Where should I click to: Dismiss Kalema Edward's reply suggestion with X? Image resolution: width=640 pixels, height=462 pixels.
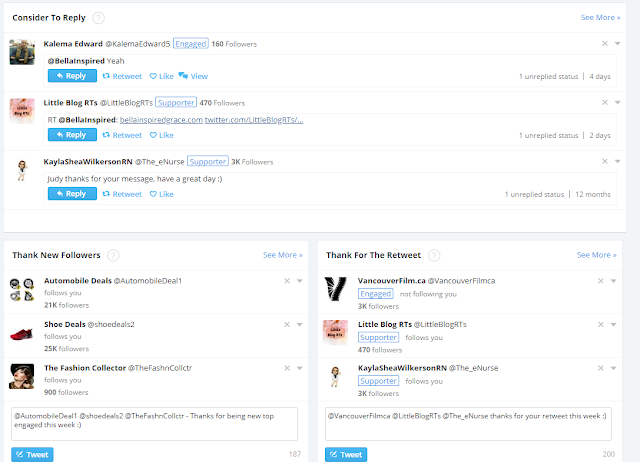click(x=605, y=44)
